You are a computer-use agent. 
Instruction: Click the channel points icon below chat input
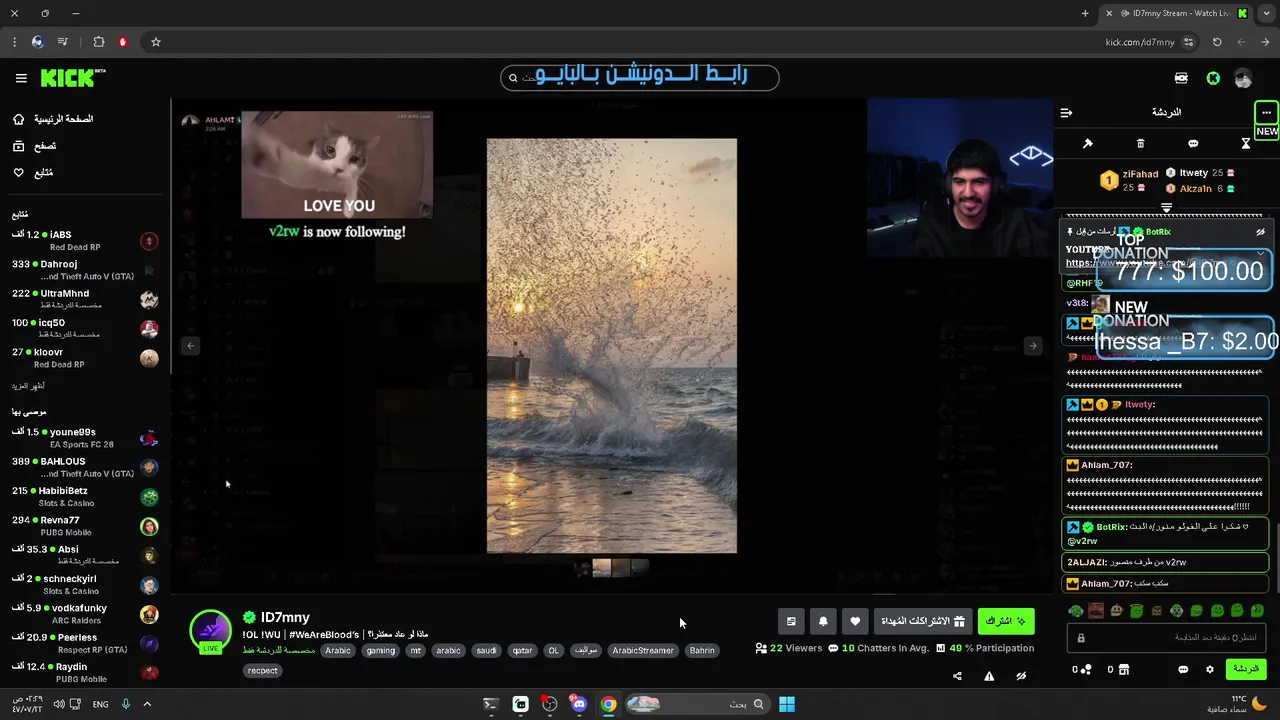click(x=1086, y=670)
